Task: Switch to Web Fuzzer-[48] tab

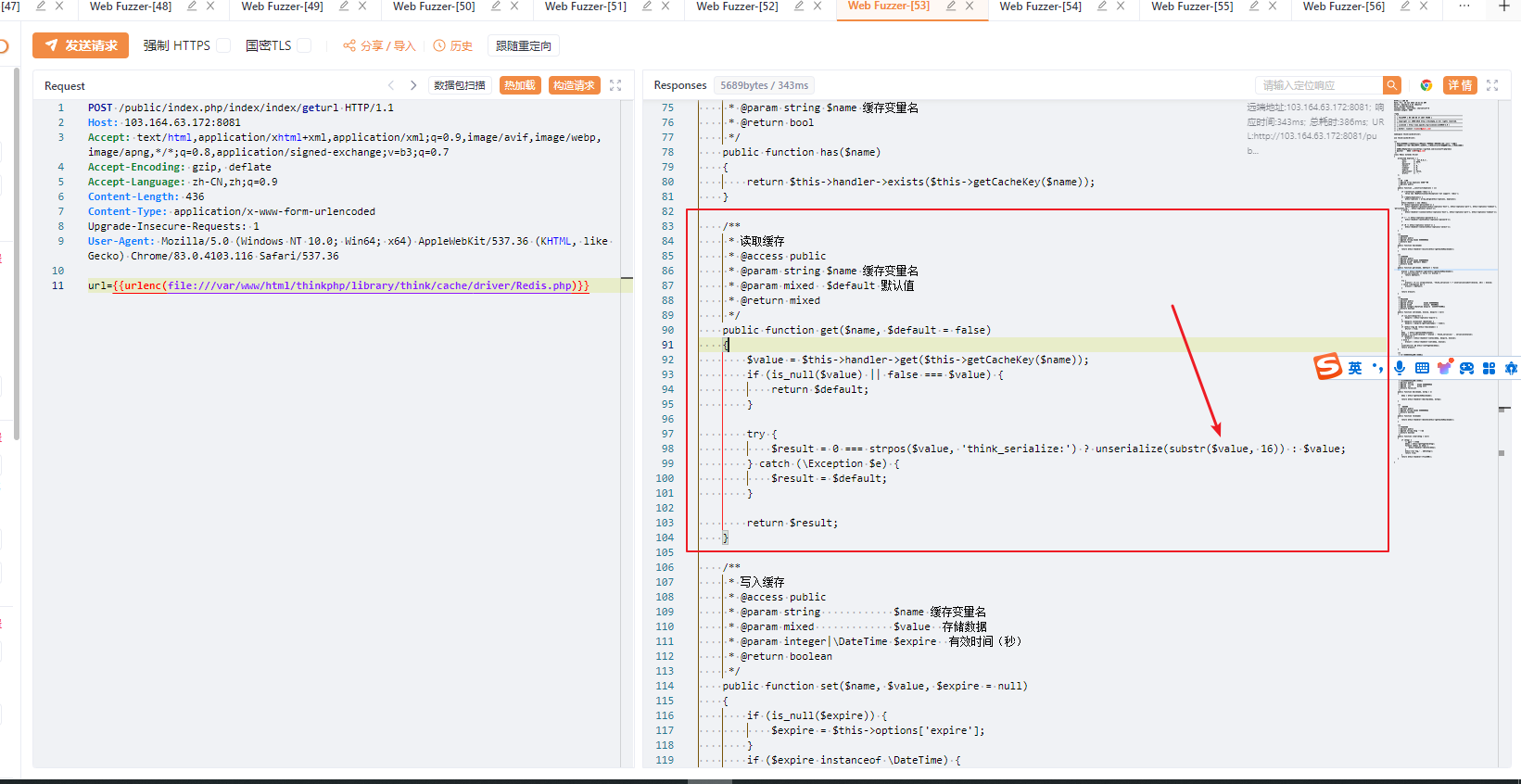Action: 131,6
